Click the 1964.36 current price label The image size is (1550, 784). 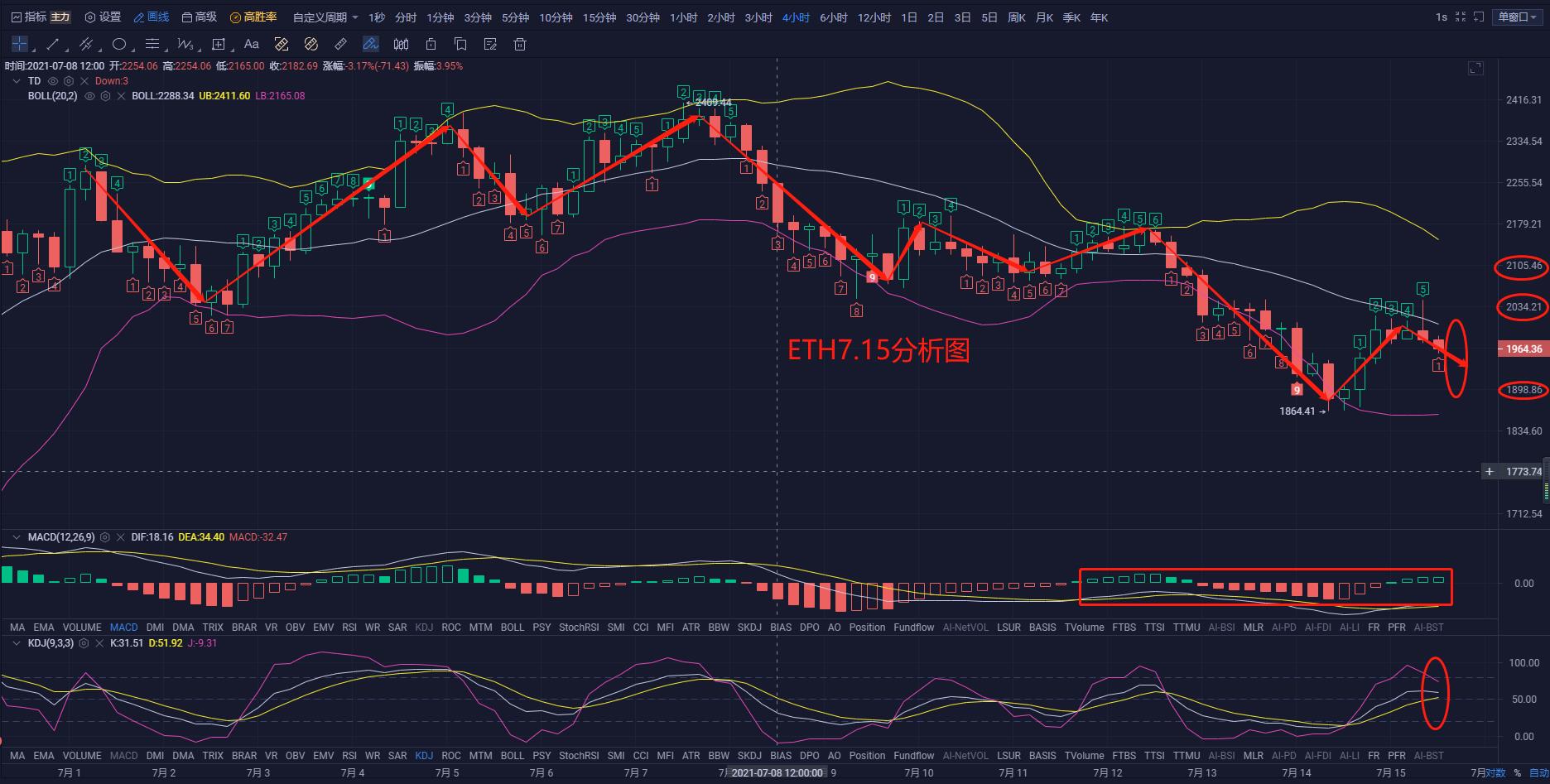pyautogui.click(x=1523, y=349)
